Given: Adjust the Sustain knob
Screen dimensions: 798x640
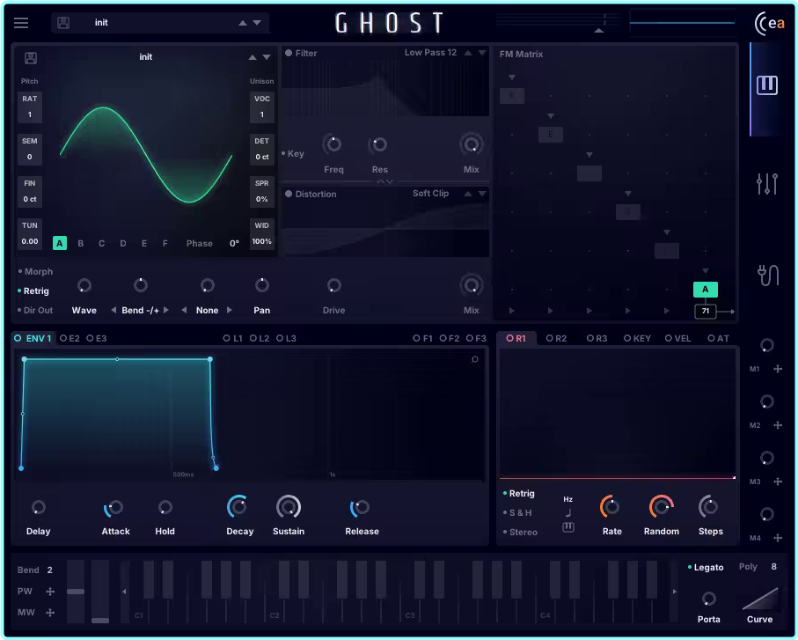Looking at the screenshot, I should click(288, 507).
